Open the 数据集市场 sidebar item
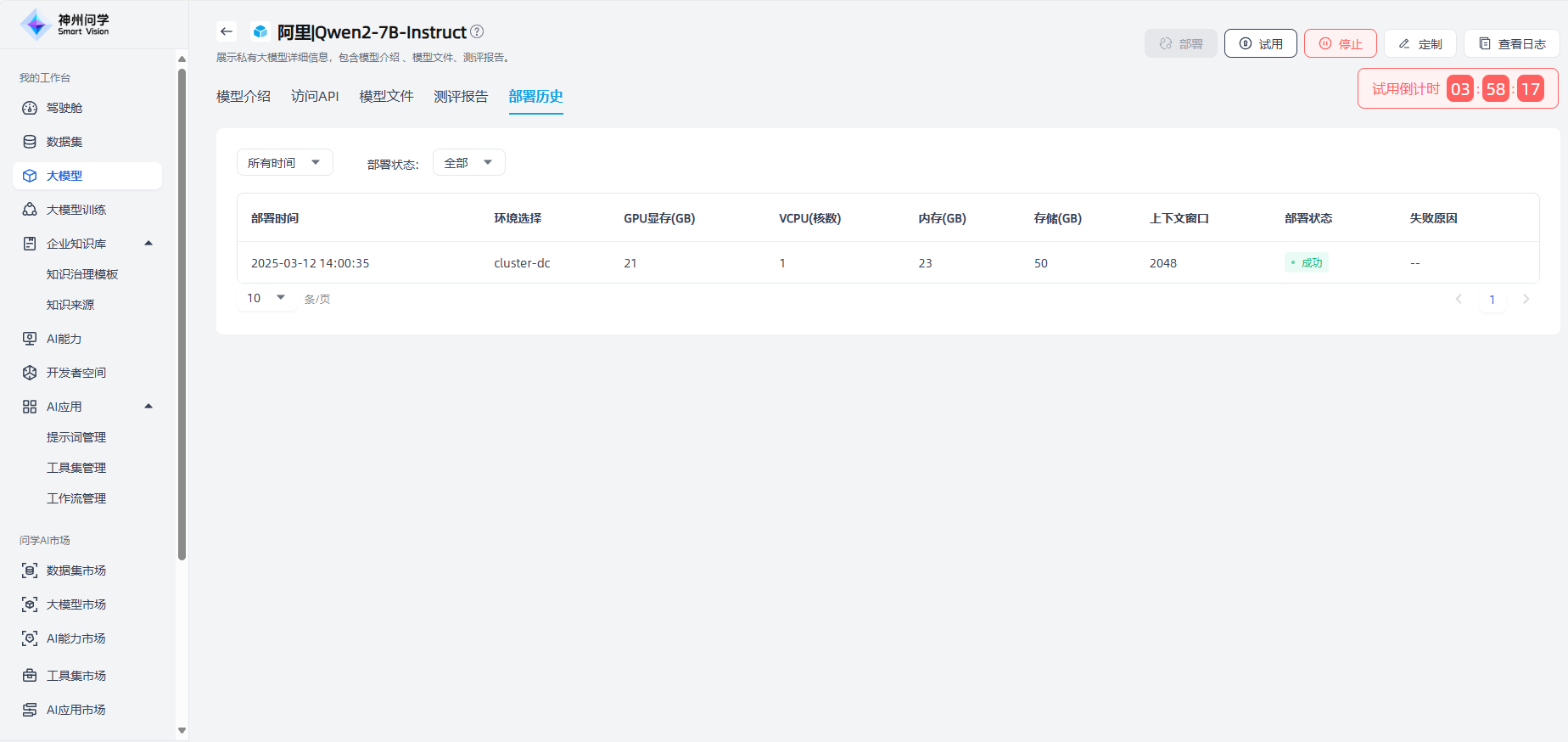This screenshot has width=1568, height=742. [76, 571]
